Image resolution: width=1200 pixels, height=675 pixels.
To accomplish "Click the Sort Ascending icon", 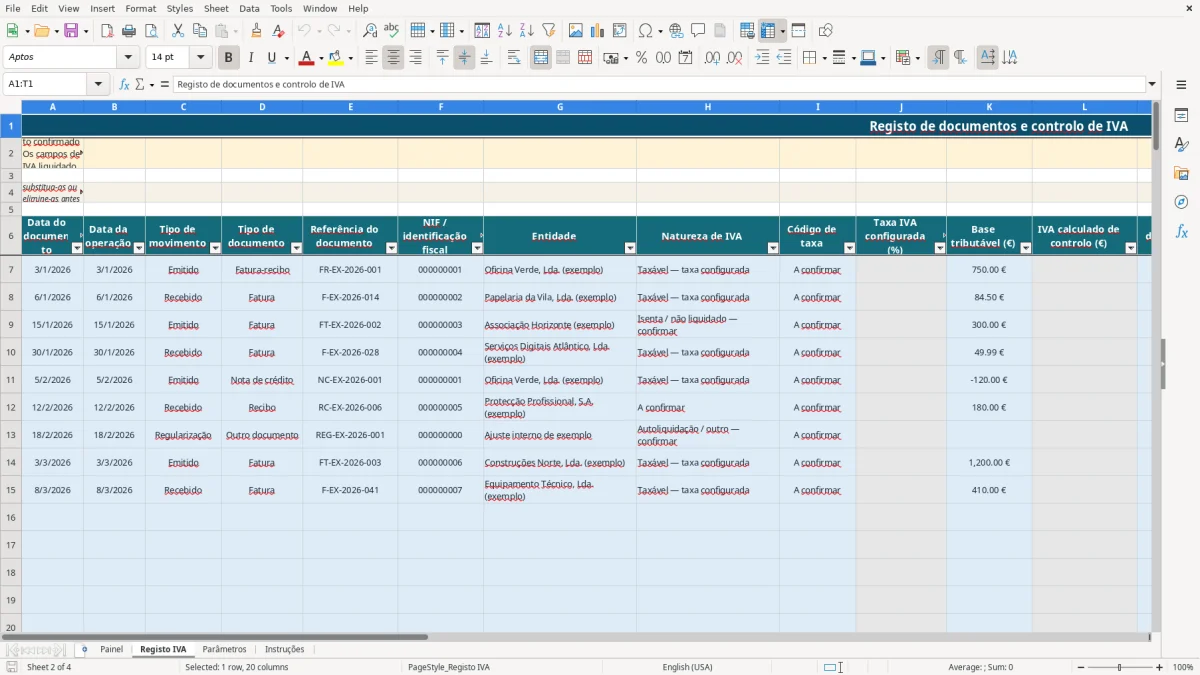I will coord(505,31).
